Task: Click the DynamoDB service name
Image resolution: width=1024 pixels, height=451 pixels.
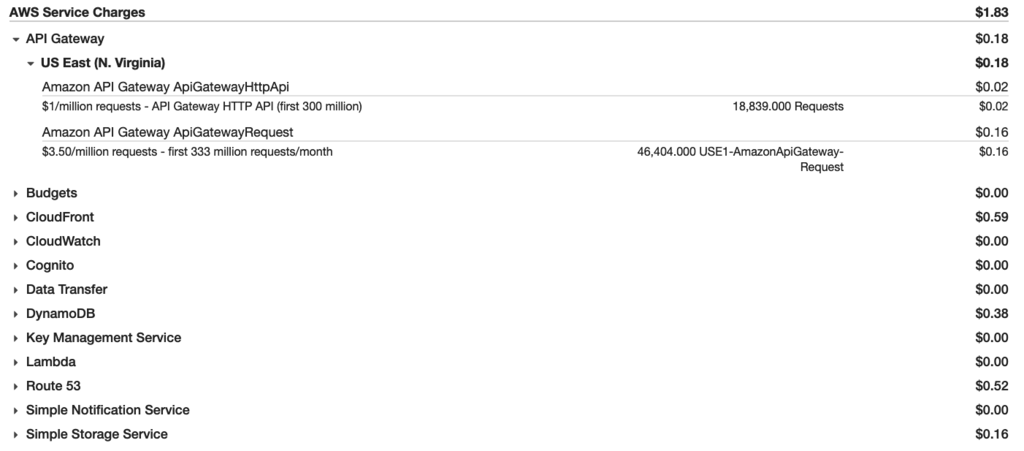Action: click(x=61, y=313)
